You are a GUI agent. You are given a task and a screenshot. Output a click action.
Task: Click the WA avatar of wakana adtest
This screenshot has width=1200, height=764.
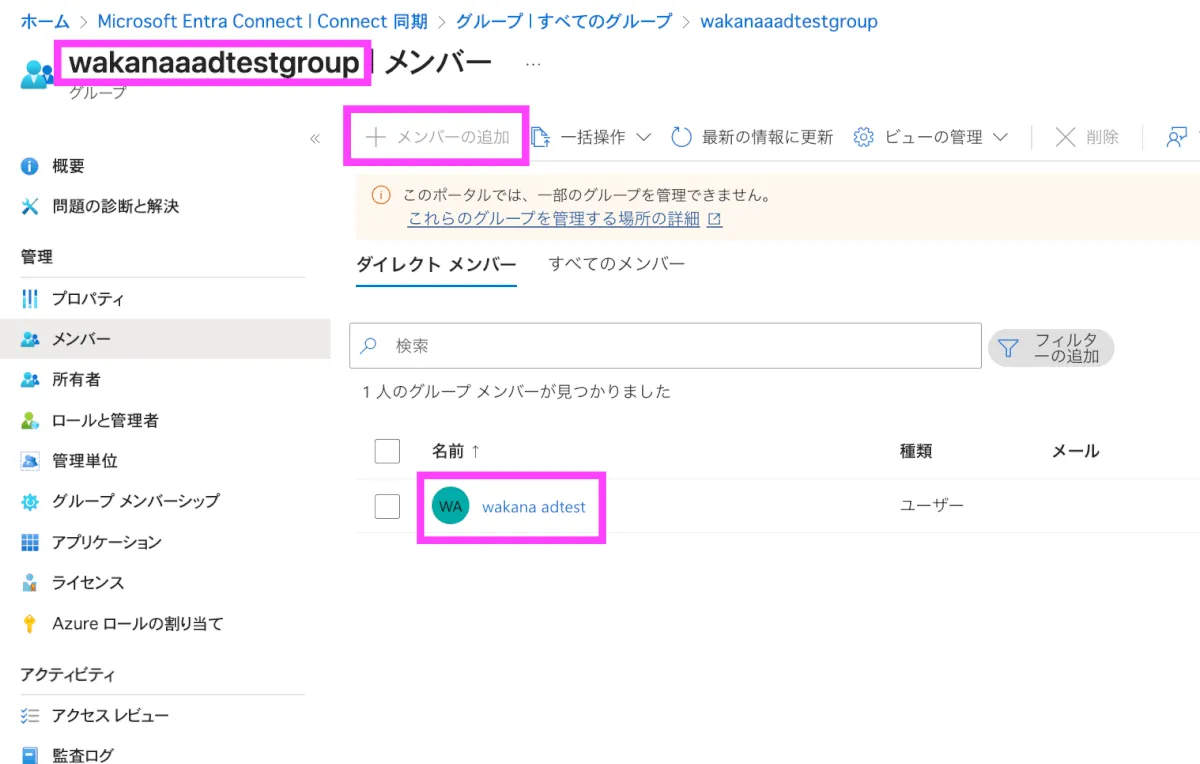click(x=450, y=506)
